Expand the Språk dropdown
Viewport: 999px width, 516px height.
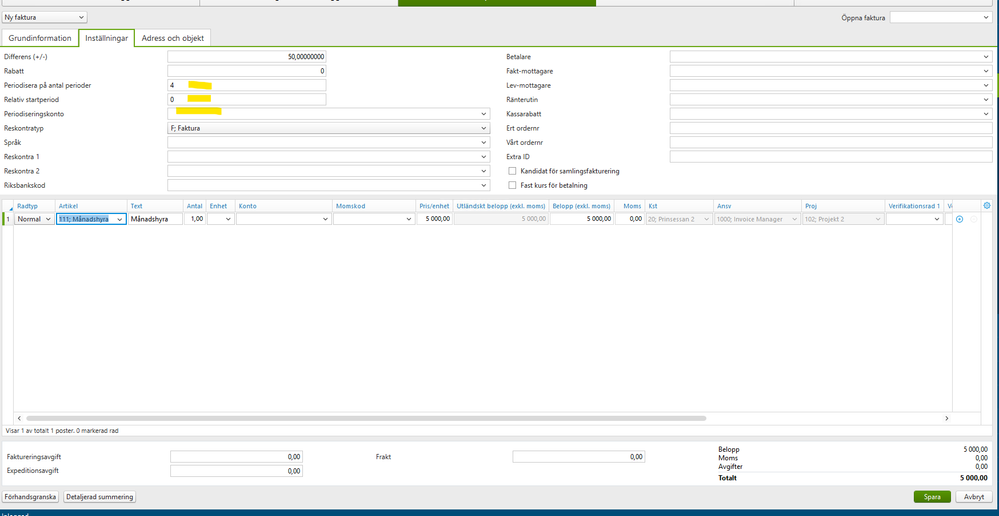click(329, 142)
